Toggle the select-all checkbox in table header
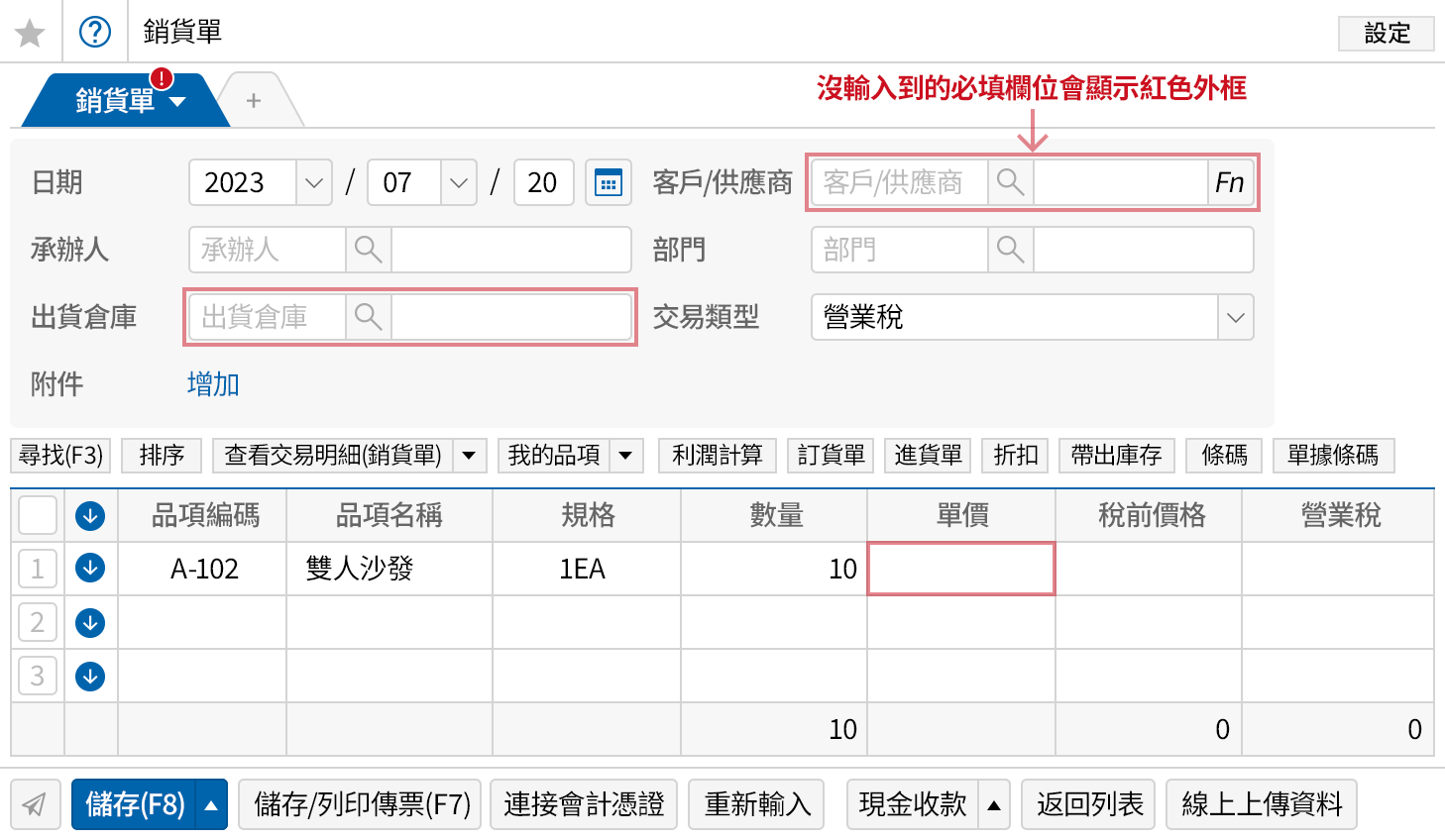1445x840 pixels. tap(36, 515)
